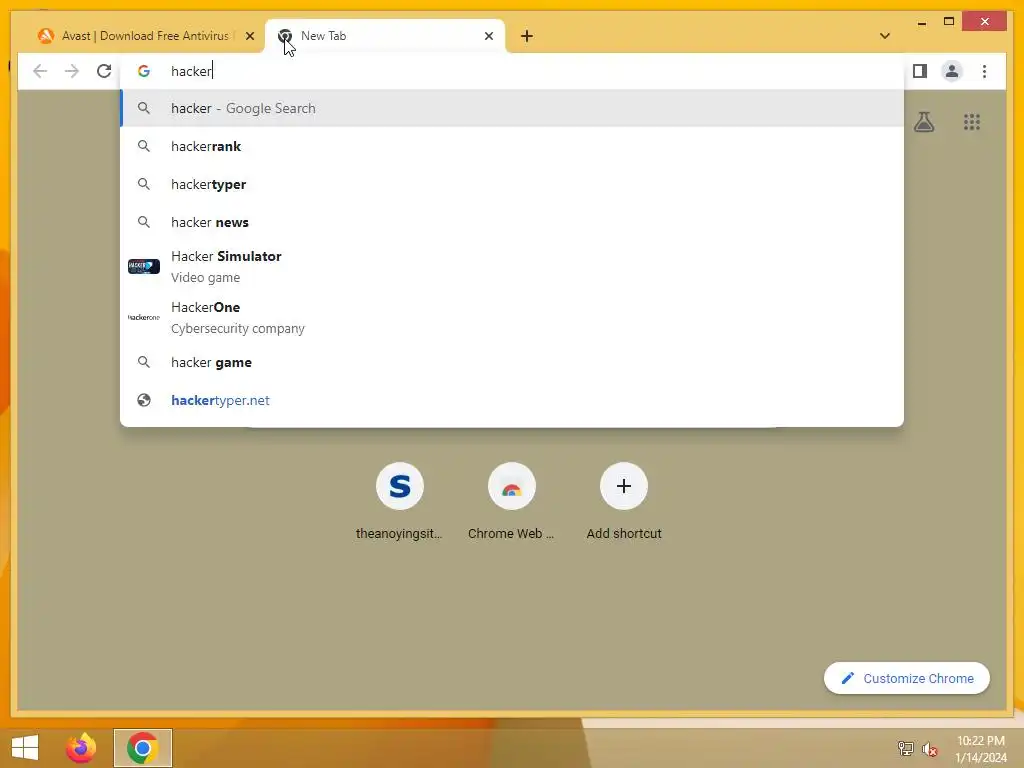Open the Hacker Simulator video game suggestion
1024x768 pixels.
[512, 266]
